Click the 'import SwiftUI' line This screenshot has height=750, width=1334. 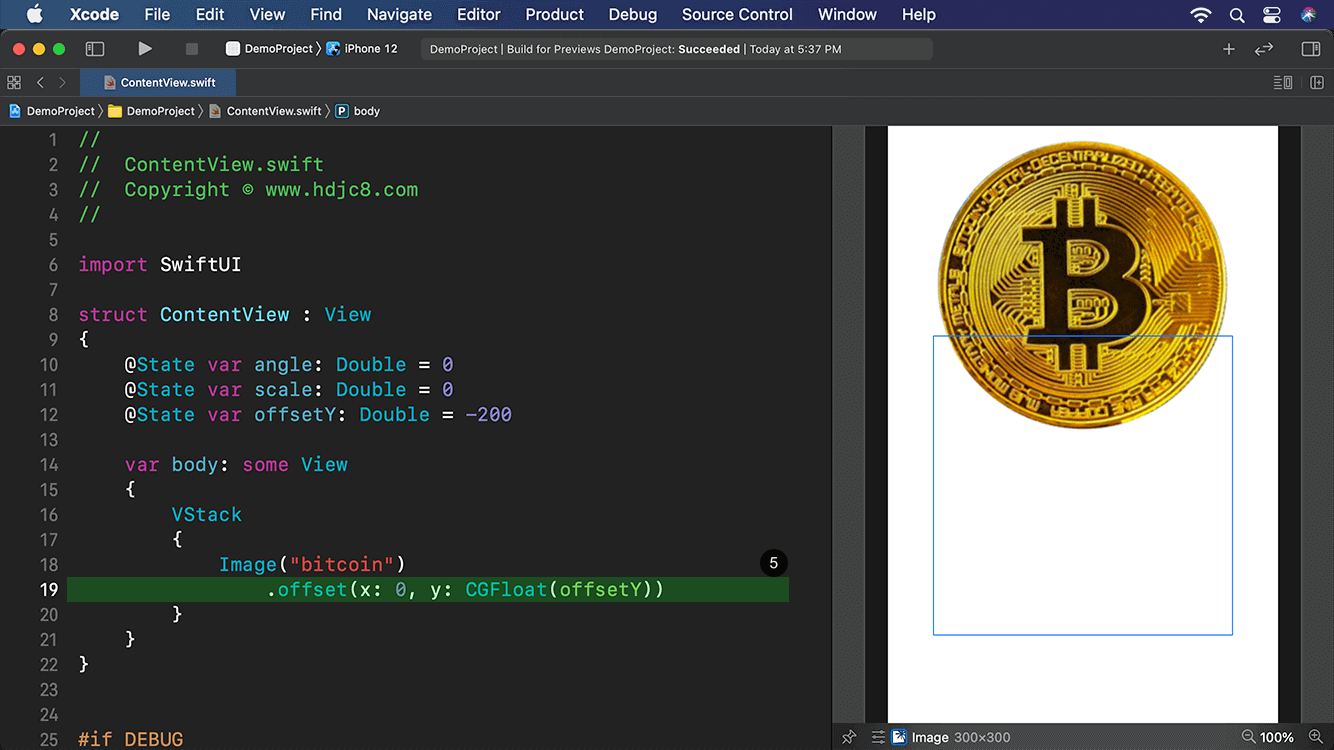coord(160,264)
